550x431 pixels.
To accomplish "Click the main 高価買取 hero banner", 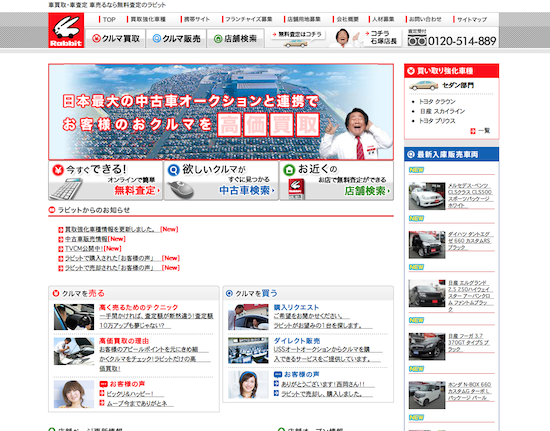I will 221,112.
